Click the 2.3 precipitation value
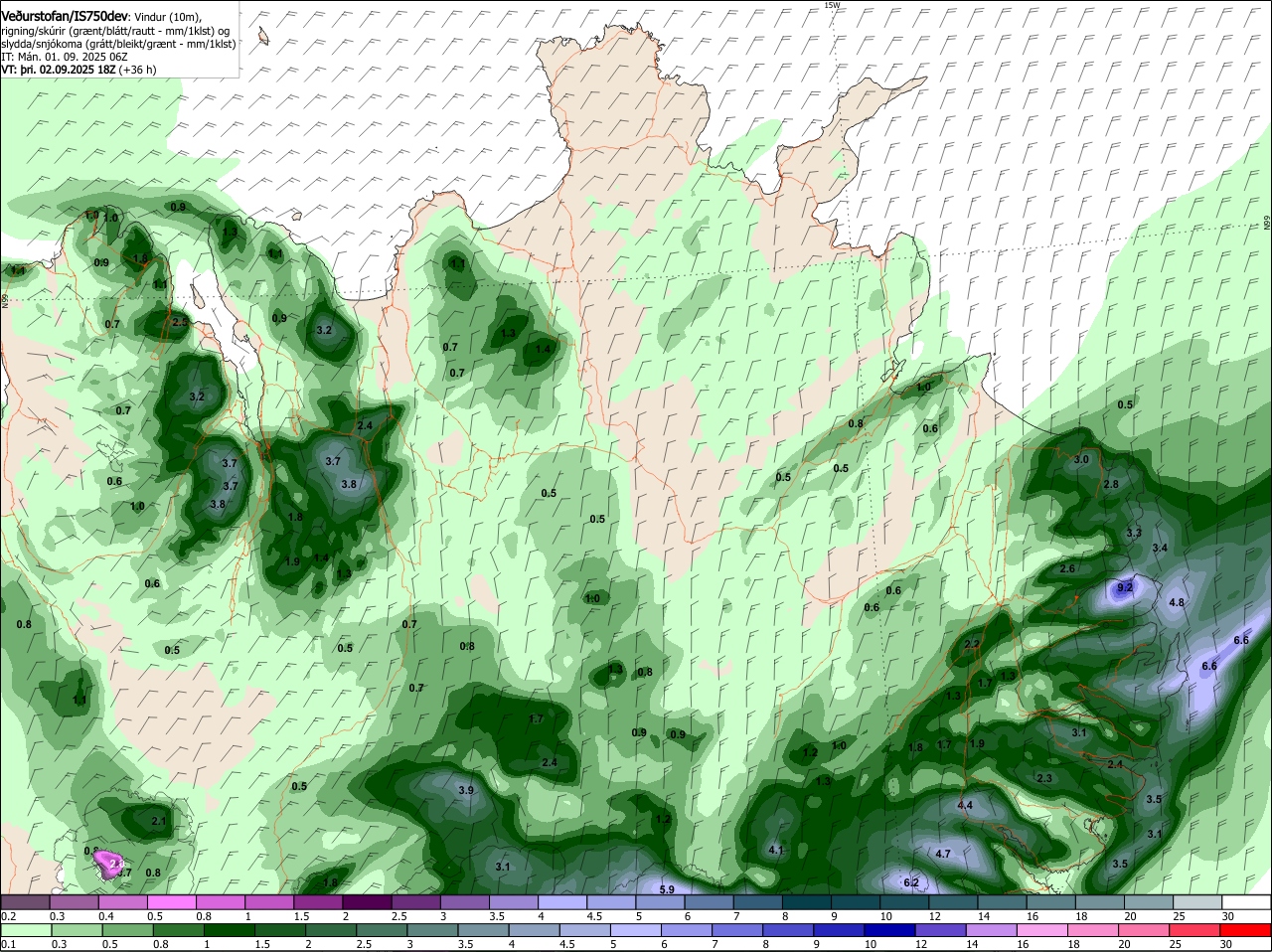1272x952 pixels. (x=1043, y=778)
